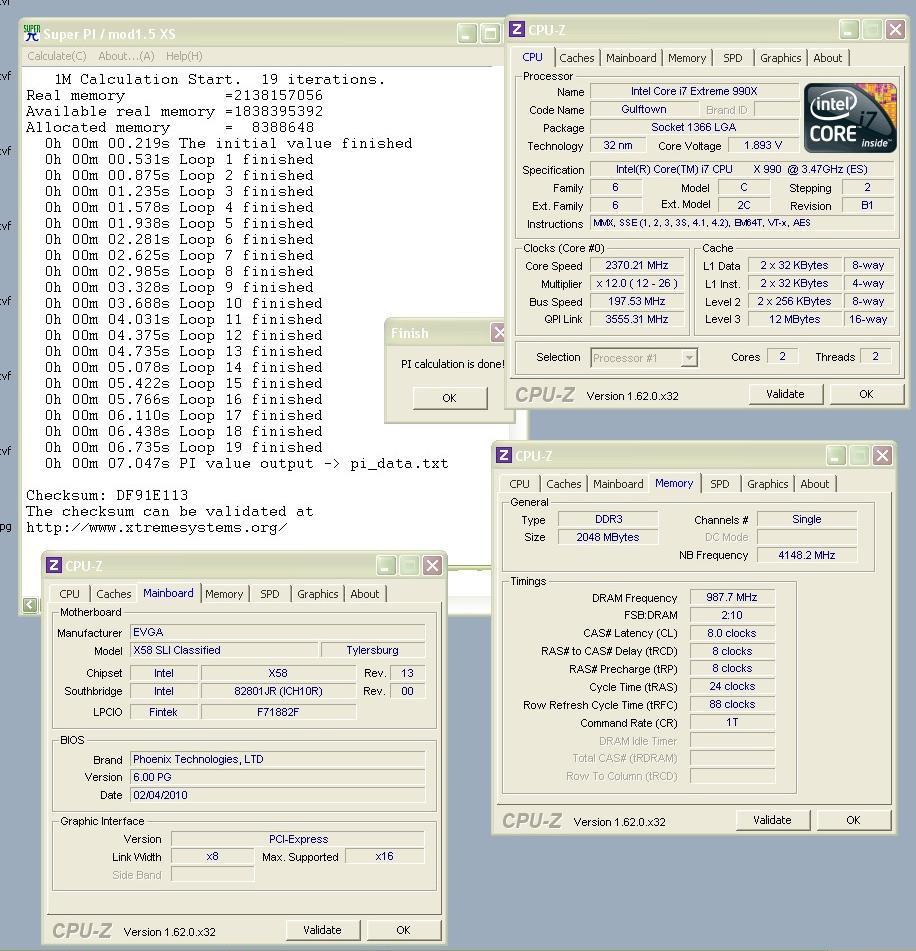Click Validate in the Memory tab window

click(772, 820)
